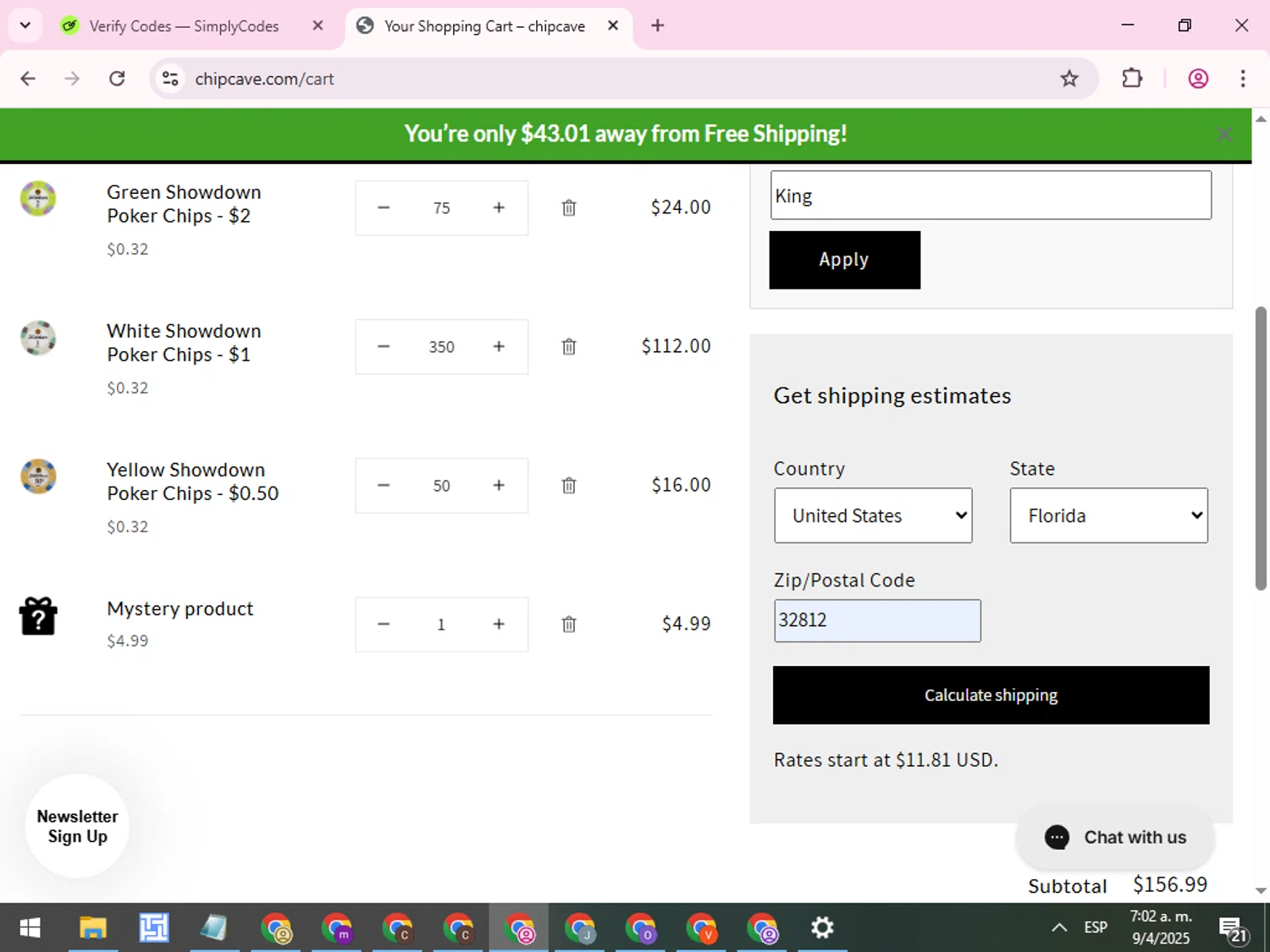This screenshot has height=952, width=1270.
Task: Decrease quantity of Green Showdown Poker Chips
Action: pos(384,207)
